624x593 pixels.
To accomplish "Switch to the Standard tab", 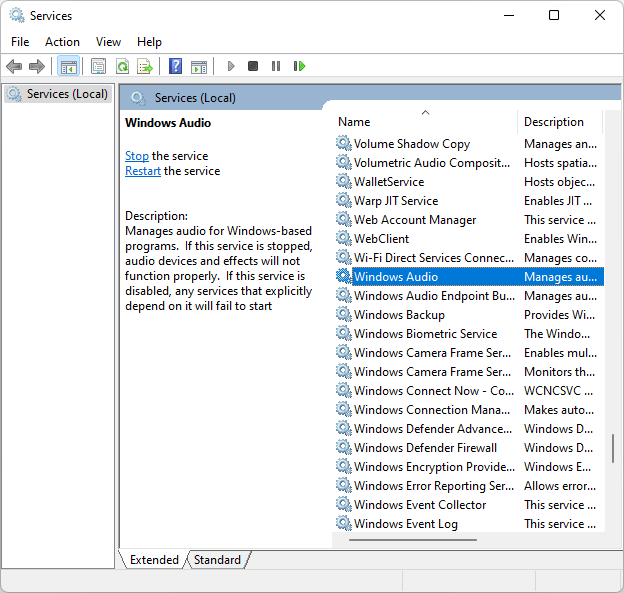I will click(217, 560).
